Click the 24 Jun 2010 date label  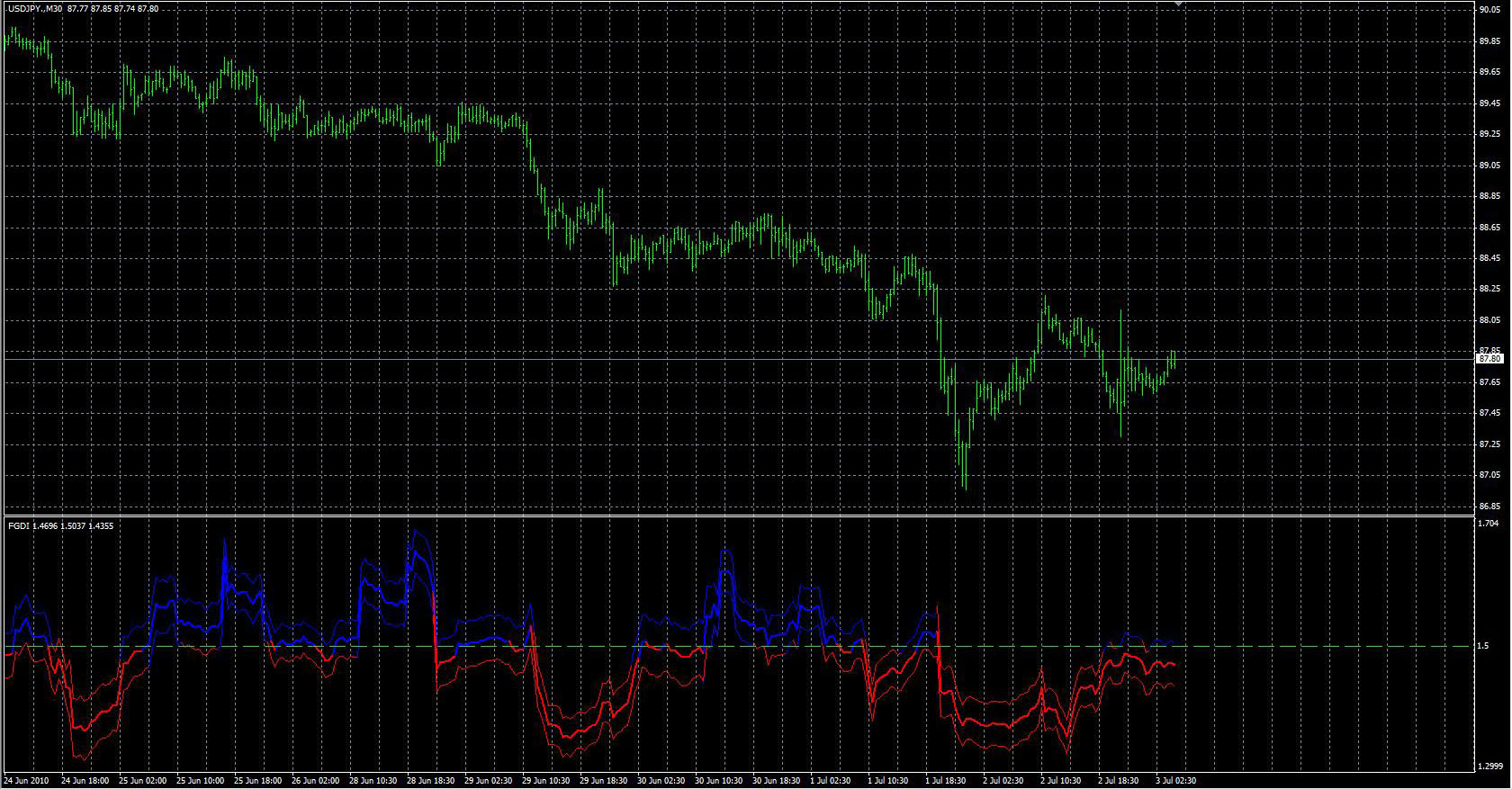pos(27,781)
